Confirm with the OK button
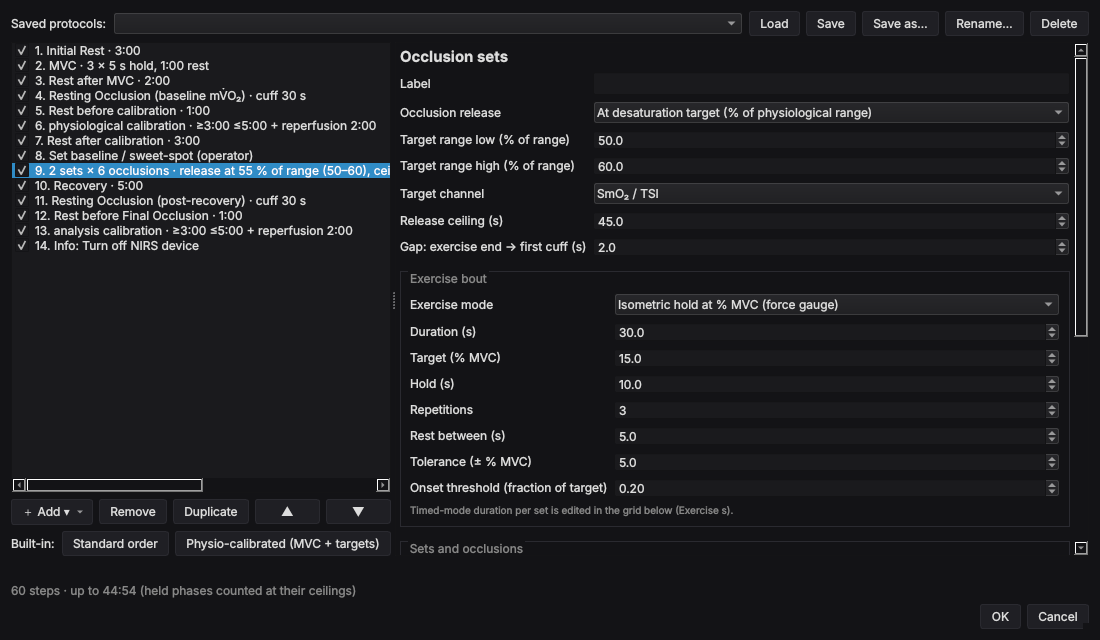 pos(1000,616)
